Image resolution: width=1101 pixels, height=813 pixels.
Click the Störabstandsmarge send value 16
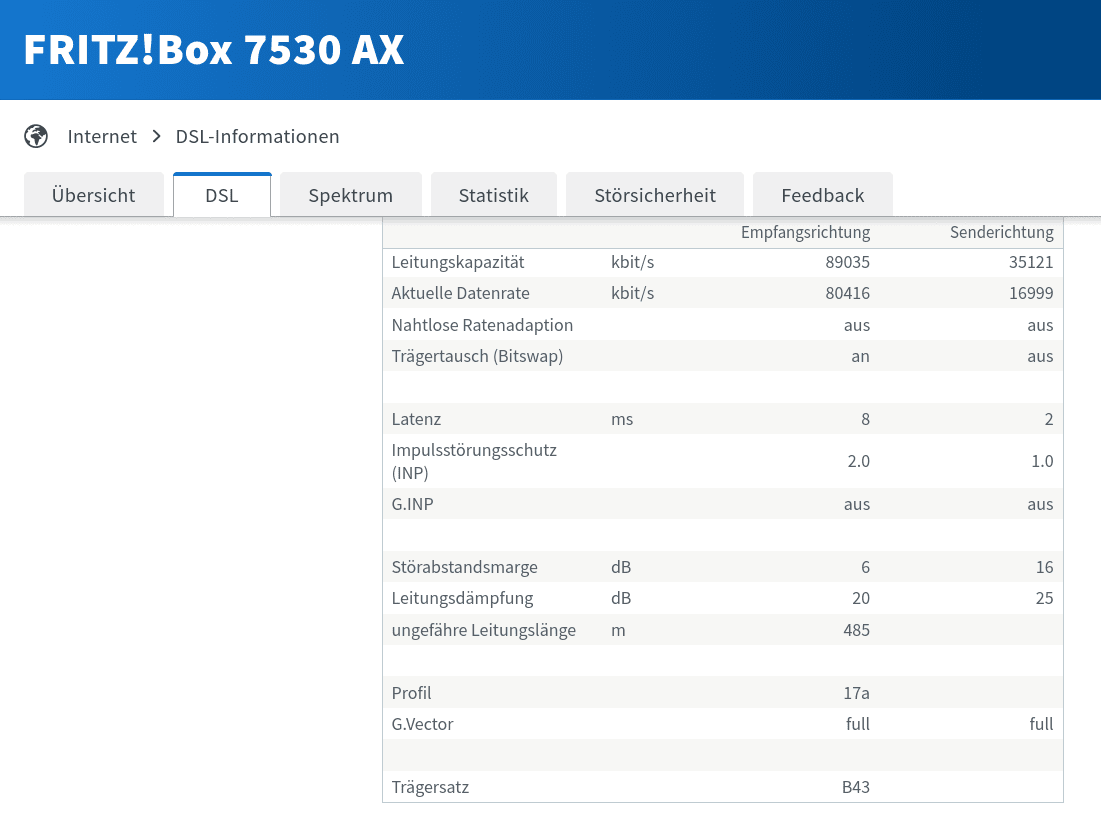click(x=1045, y=567)
